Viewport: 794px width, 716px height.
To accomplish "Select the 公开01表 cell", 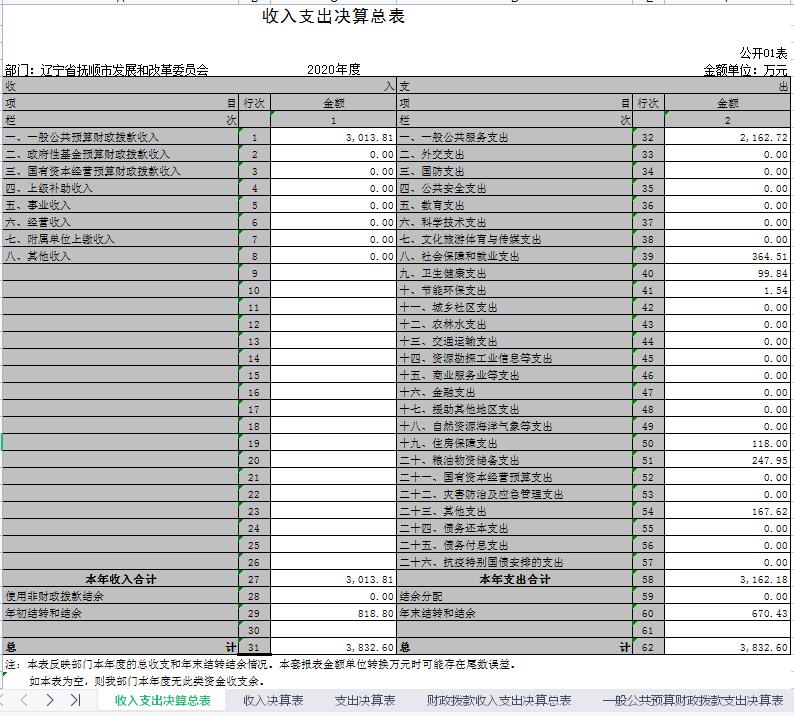I will [x=763, y=53].
